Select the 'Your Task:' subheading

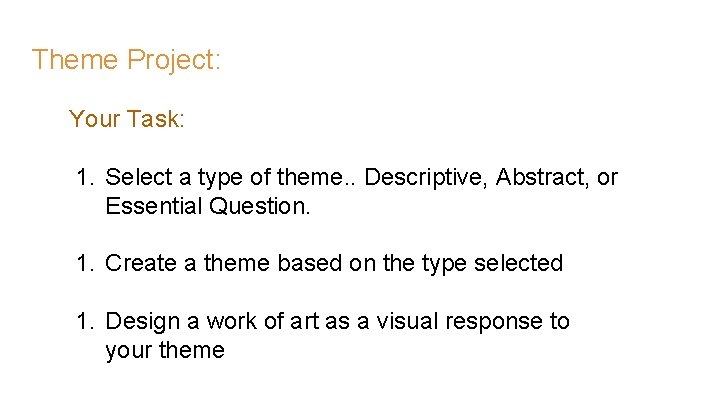(x=127, y=120)
